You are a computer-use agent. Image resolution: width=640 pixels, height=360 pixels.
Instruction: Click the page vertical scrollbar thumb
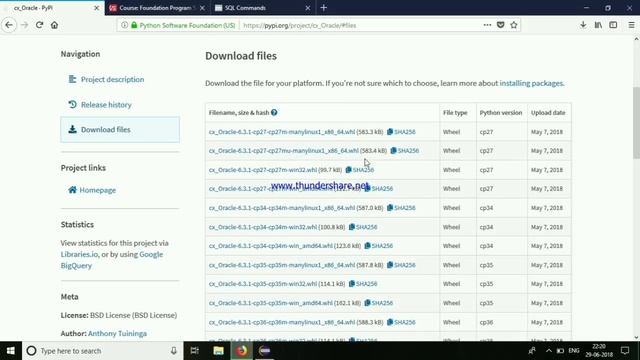point(636,122)
